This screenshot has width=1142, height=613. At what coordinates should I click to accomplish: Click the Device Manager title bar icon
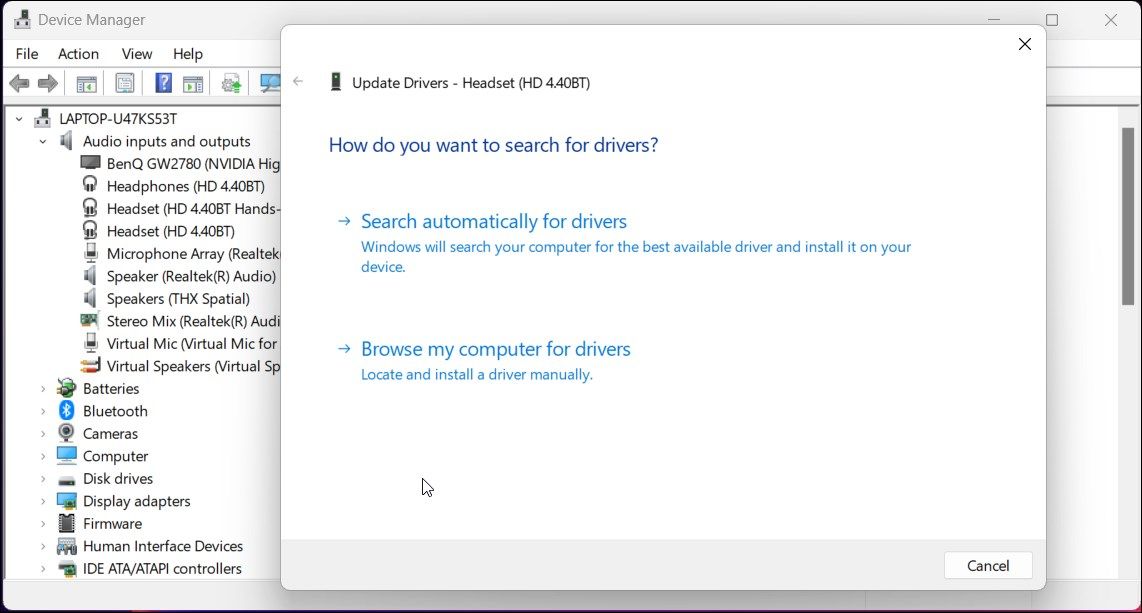point(22,20)
